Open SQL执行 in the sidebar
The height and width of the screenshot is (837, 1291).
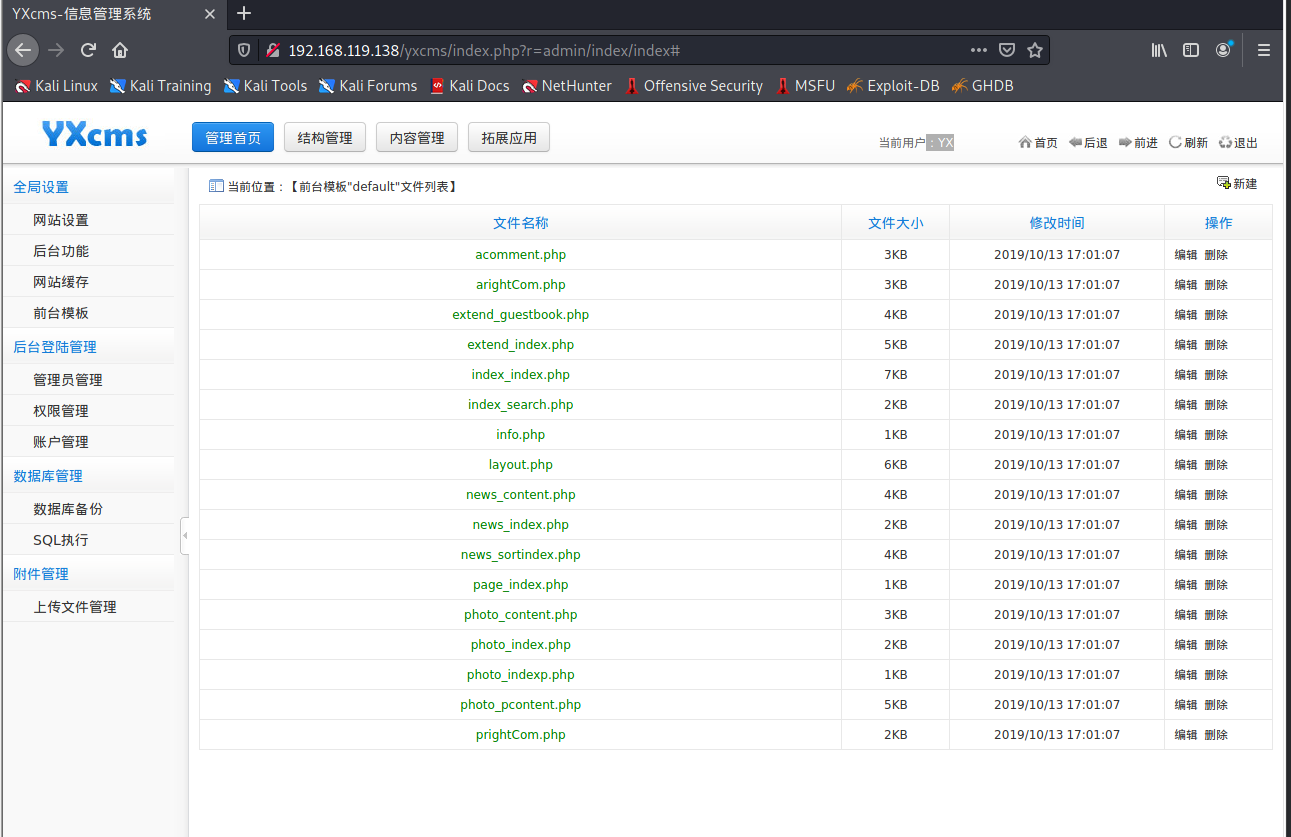click(x=61, y=540)
